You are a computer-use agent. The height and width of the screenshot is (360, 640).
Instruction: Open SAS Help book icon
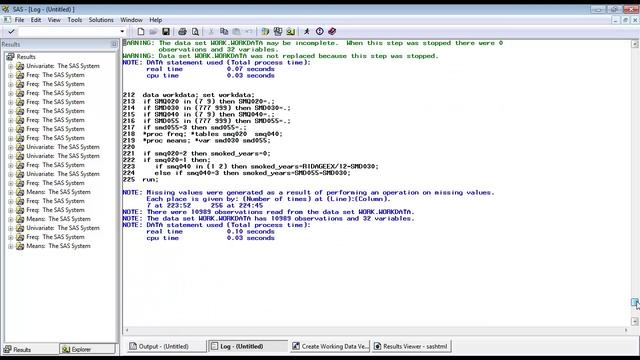pyautogui.click(x=332, y=31)
